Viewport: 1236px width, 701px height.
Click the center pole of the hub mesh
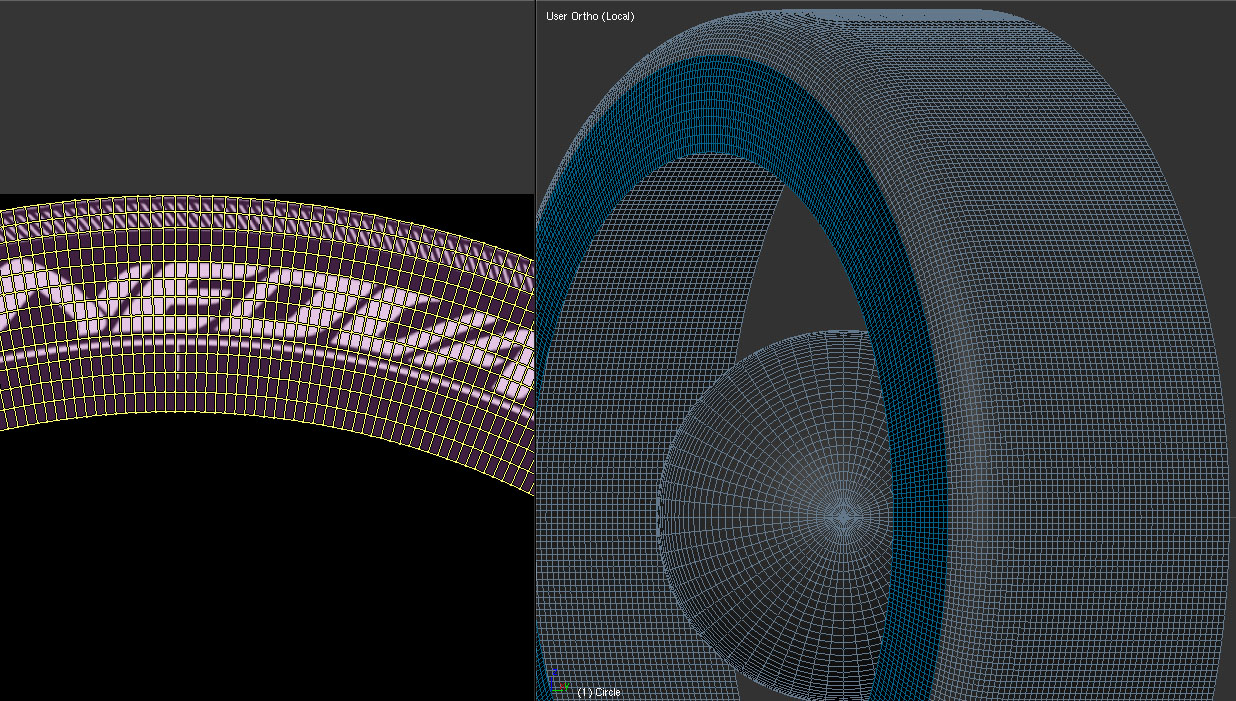pos(844,515)
